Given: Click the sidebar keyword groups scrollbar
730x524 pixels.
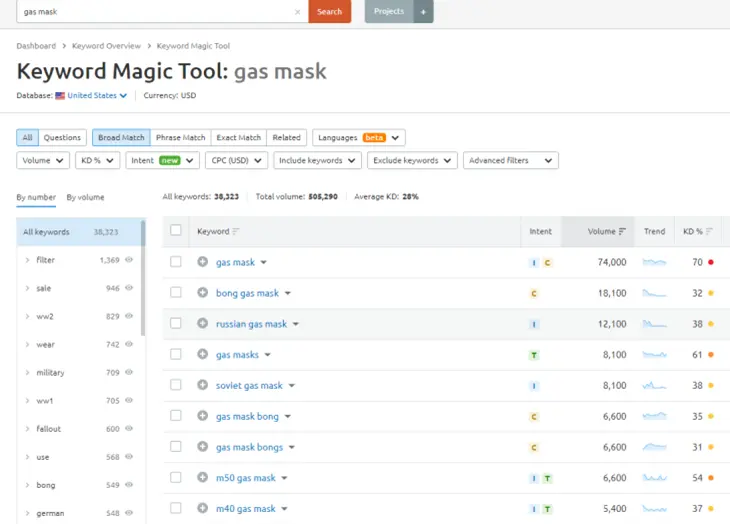Looking at the screenshot, I should [143, 278].
